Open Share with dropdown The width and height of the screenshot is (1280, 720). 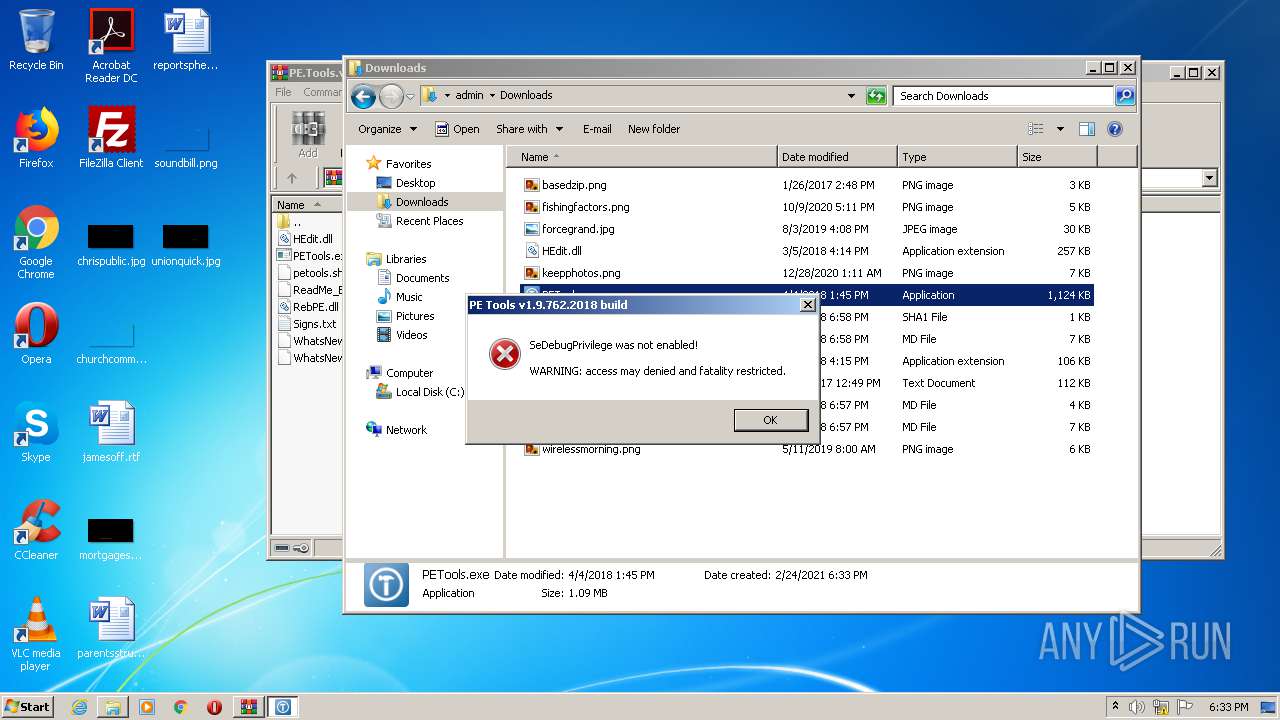529,129
